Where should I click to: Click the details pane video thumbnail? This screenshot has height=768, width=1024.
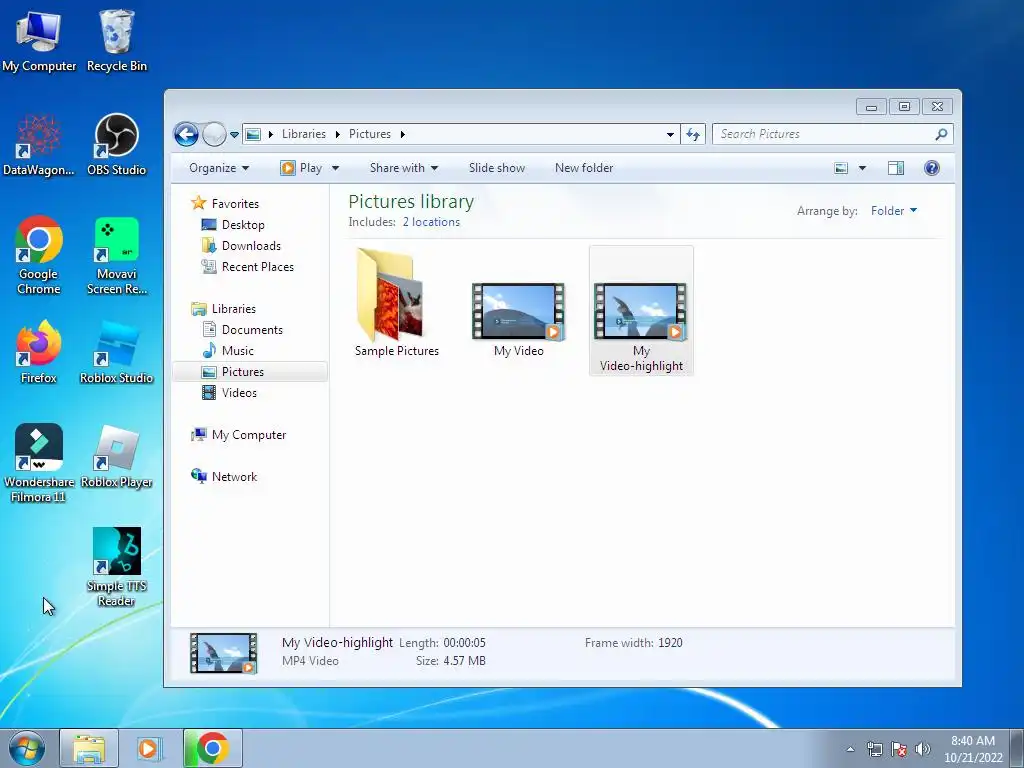(x=223, y=653)
